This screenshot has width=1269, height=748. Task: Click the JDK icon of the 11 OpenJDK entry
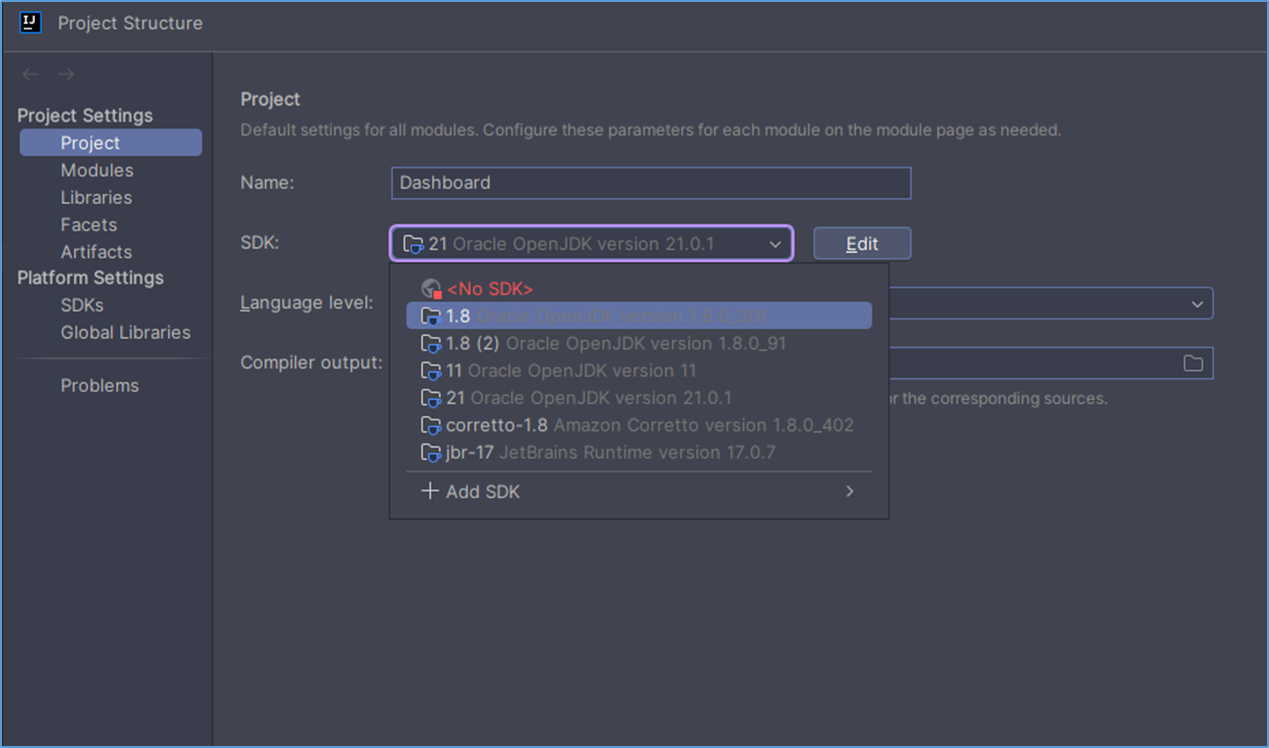click(x=431, y=371)
